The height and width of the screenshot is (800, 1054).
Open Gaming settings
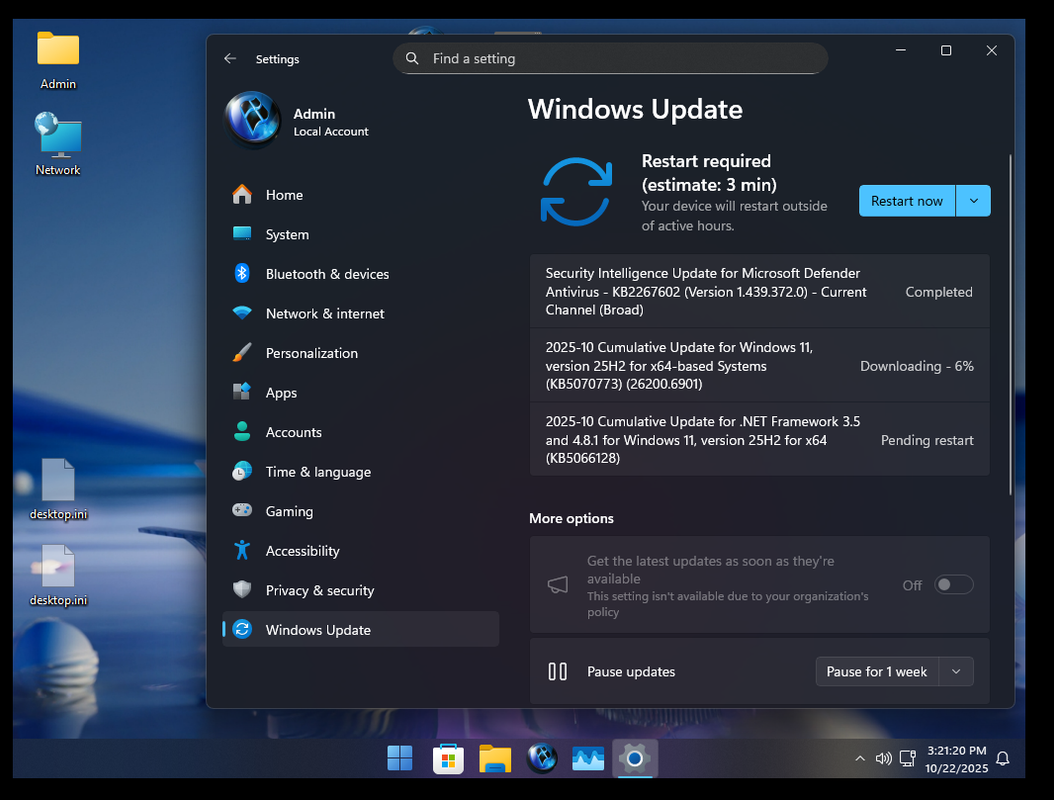[360, 511]
